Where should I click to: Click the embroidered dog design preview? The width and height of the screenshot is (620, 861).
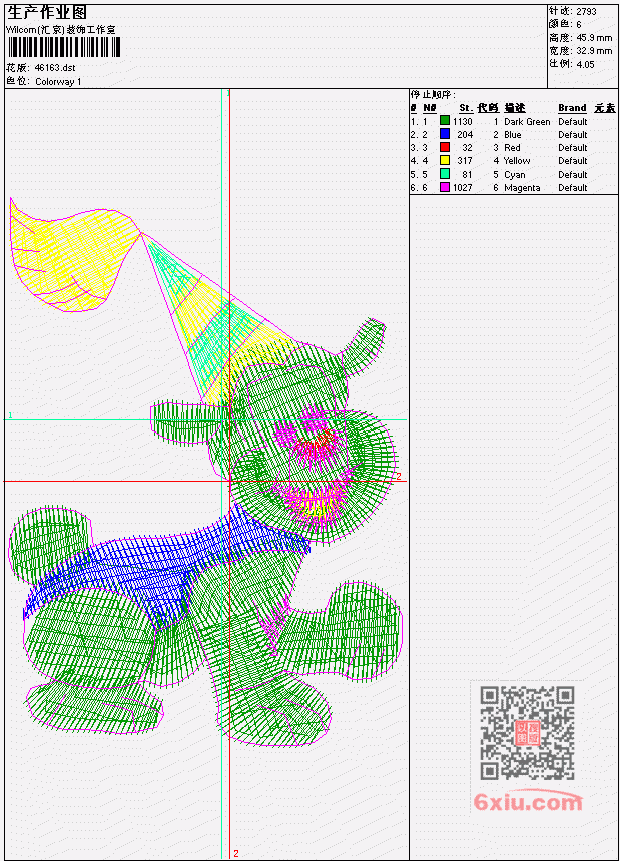point(206,472)
